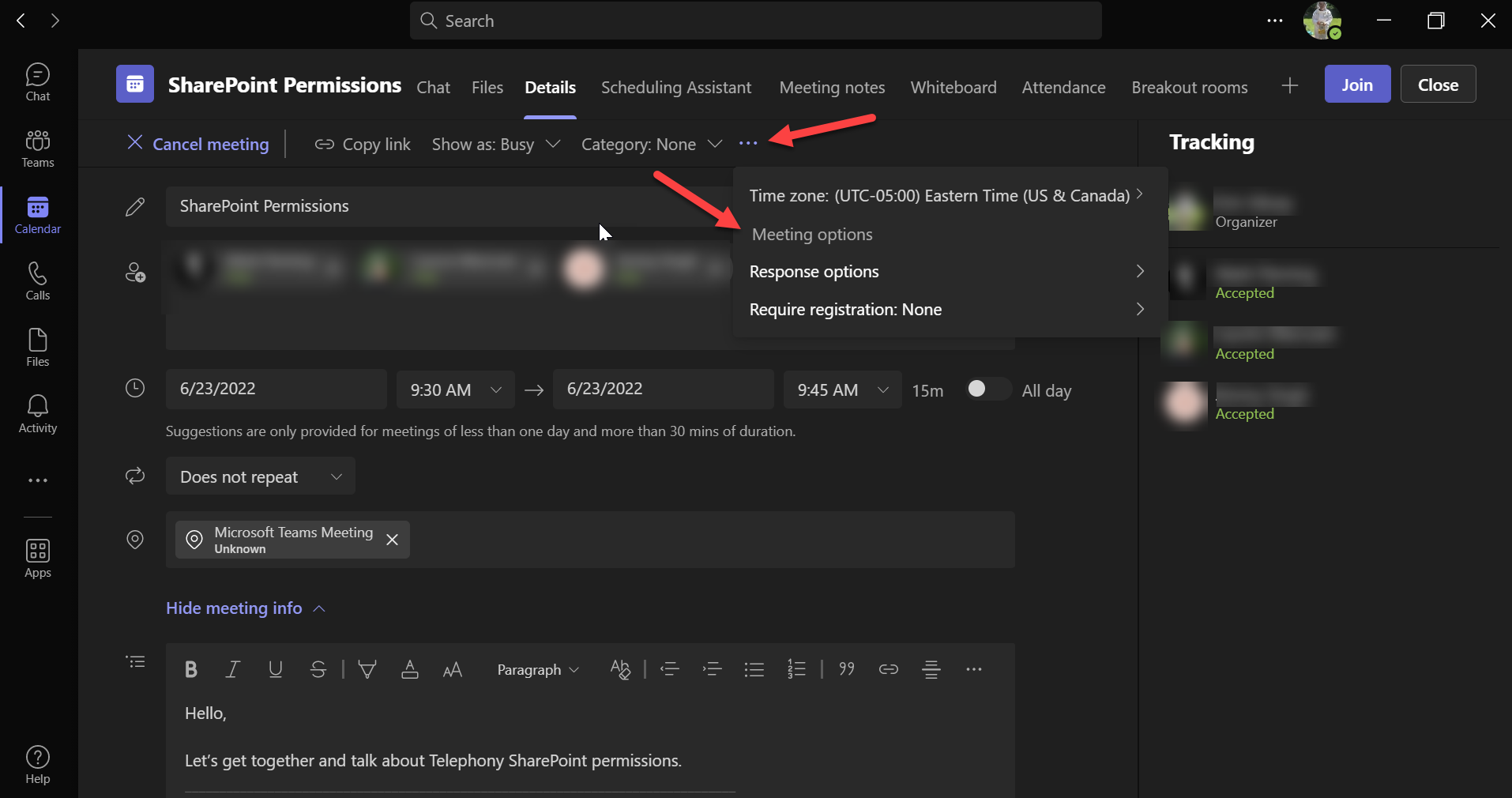The image size is (1512, 798).
Task: Expand the Show as: Busy dropdown
Action: click(495, 145)
